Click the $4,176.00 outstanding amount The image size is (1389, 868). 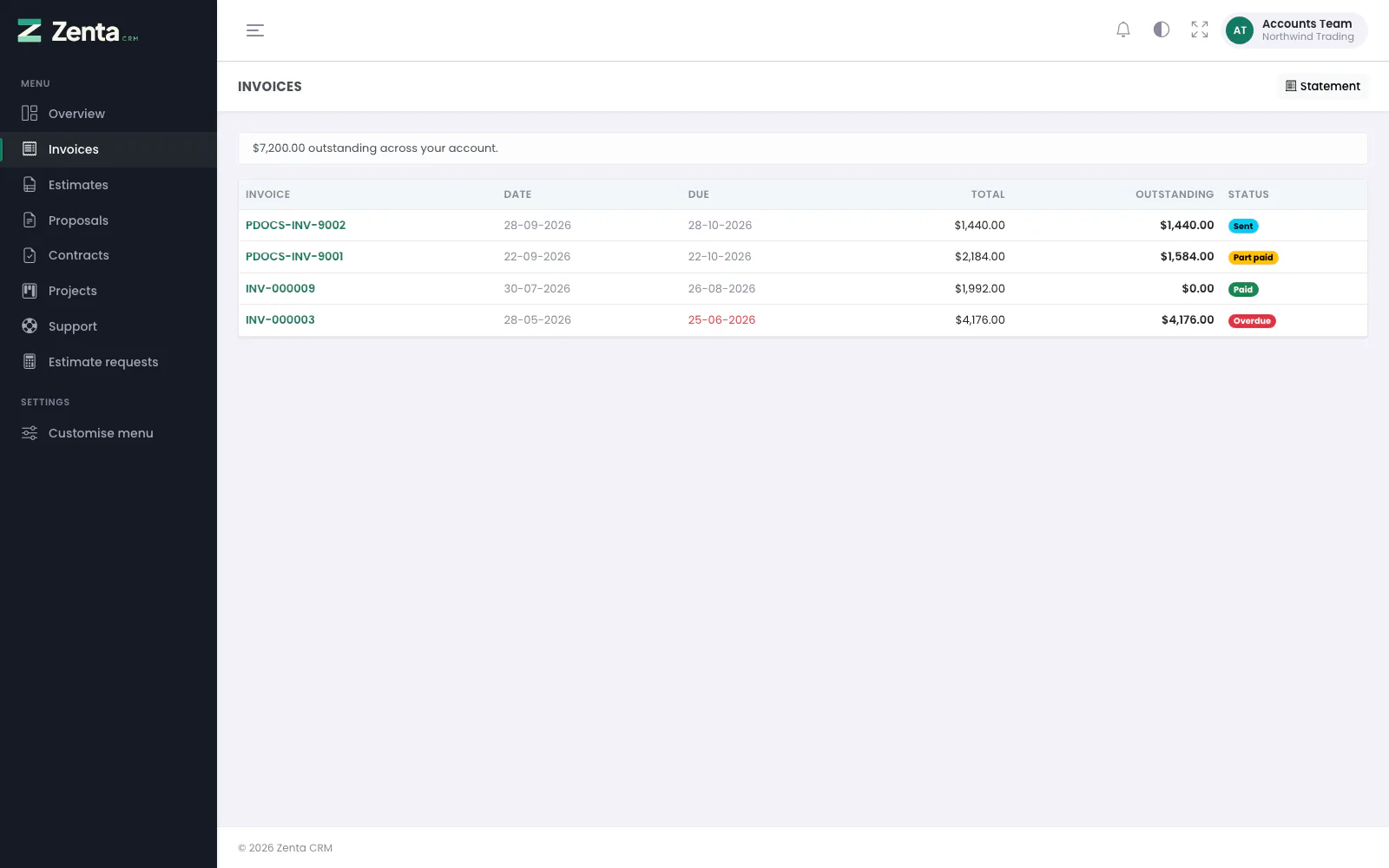coord(1188,319)
